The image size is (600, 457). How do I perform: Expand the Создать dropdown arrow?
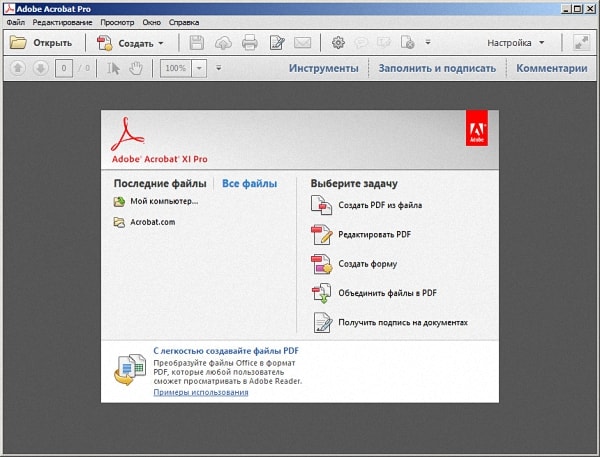coord(161,43)
